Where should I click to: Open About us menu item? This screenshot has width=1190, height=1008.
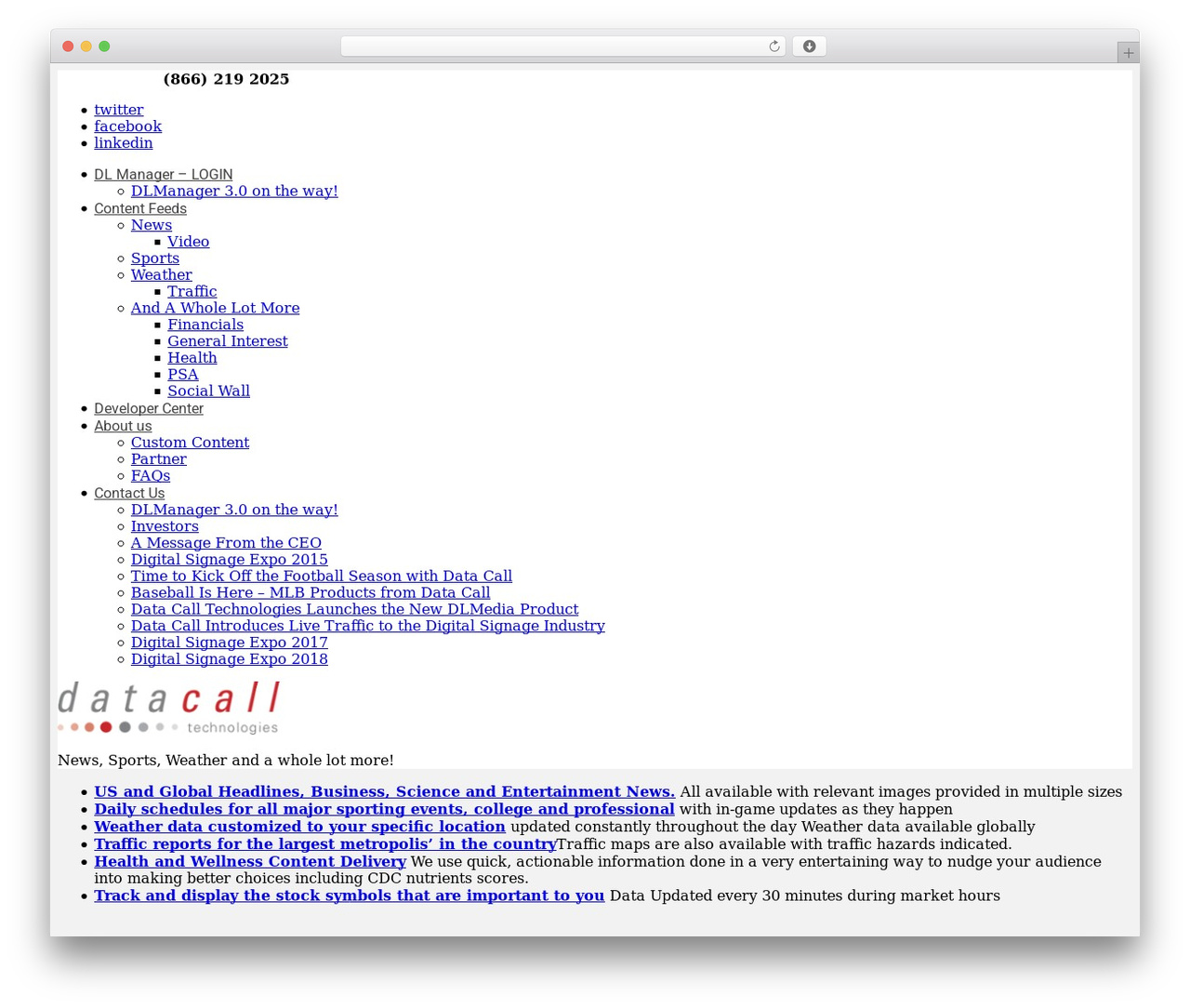123,427
